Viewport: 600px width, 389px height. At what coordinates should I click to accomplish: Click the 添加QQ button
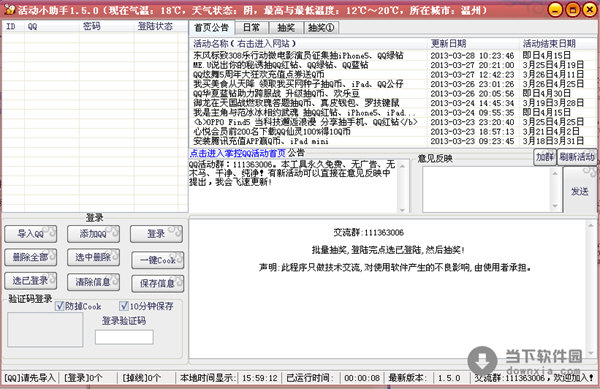tap(93, 234)
